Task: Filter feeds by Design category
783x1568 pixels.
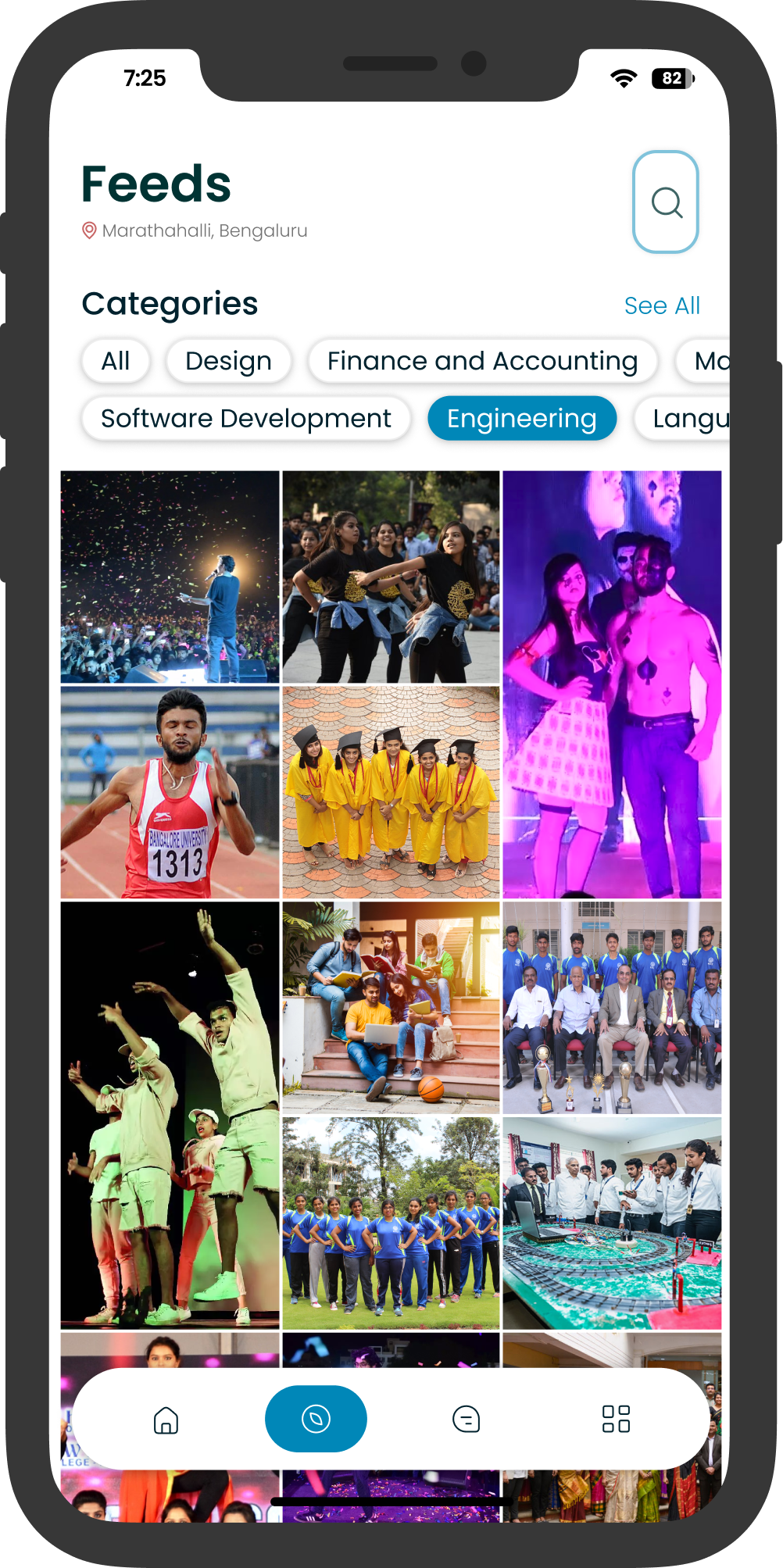Action: [x=228, y=361]
